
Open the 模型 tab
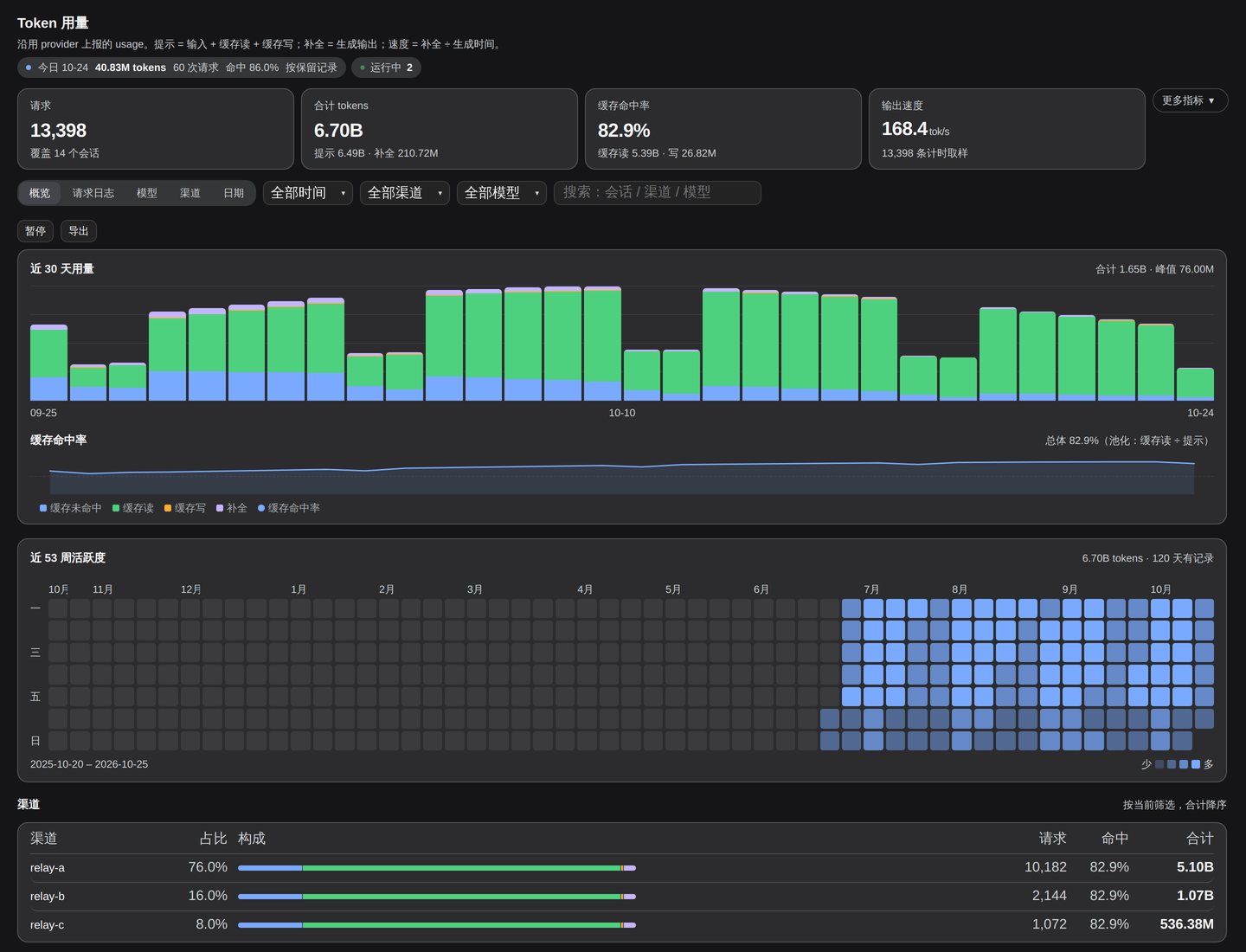tap(147, 193)
